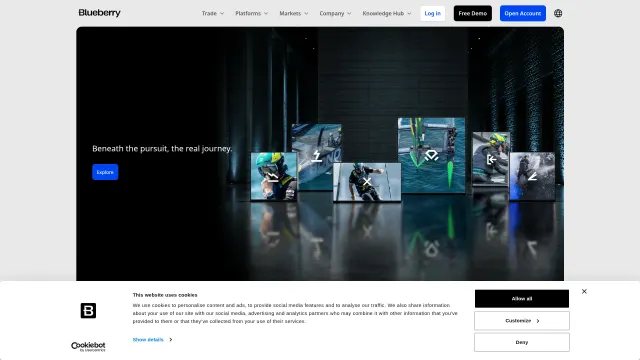The image size is (640, 360).
Task: Expand the Company menu
Action: tap(335, 13)
